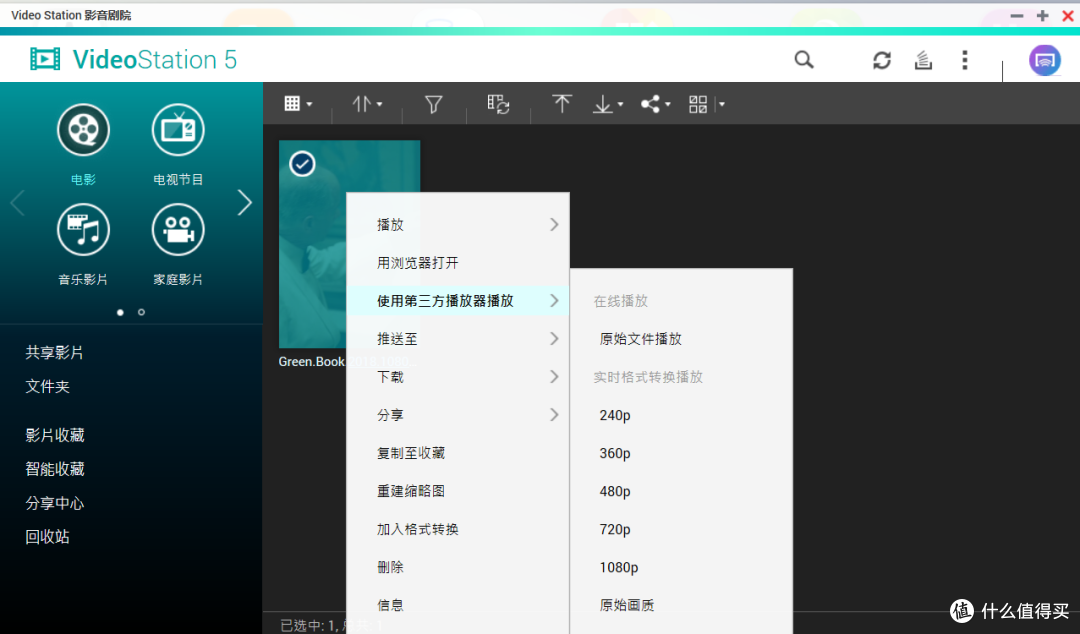Viewport: 1080px width, 634px height.
Task: Open the sort order dropdown
Action: 367,104
